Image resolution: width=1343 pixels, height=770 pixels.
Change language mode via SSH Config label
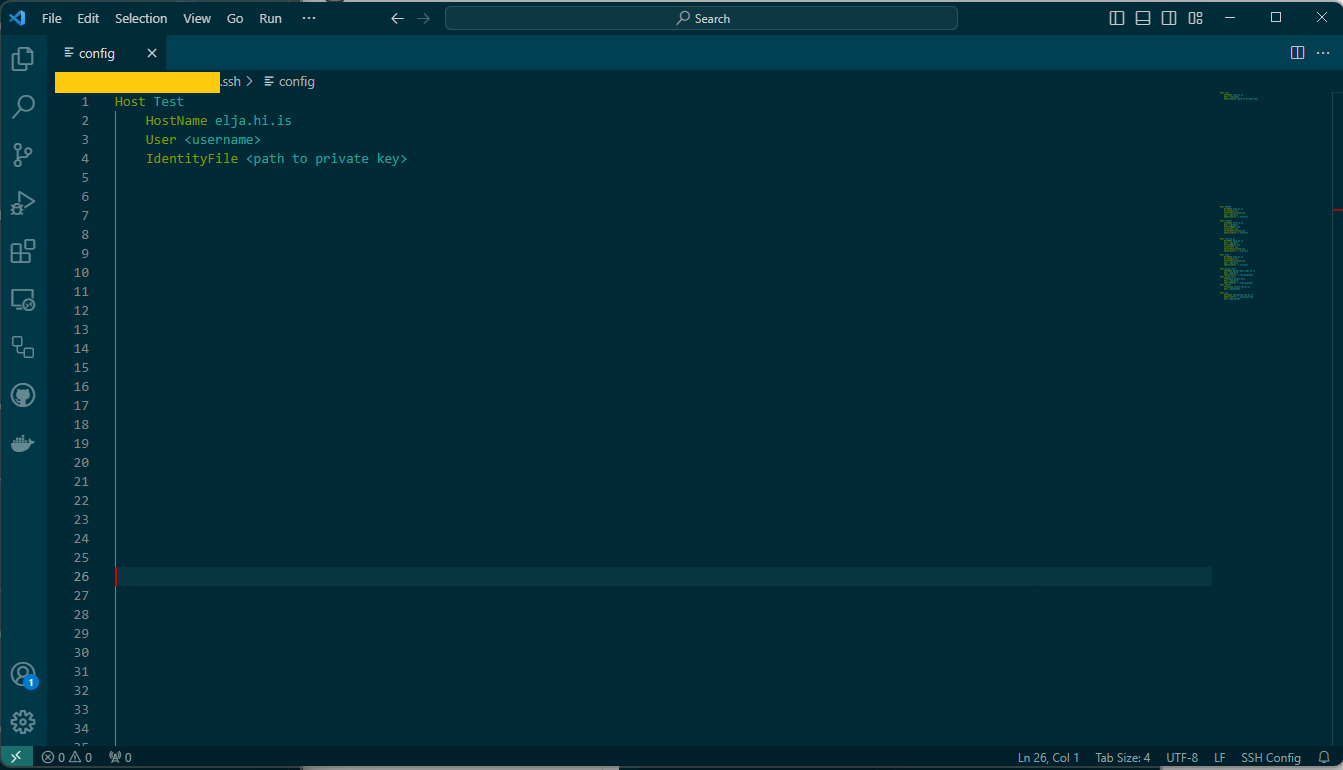click(x=1271, y=757)
